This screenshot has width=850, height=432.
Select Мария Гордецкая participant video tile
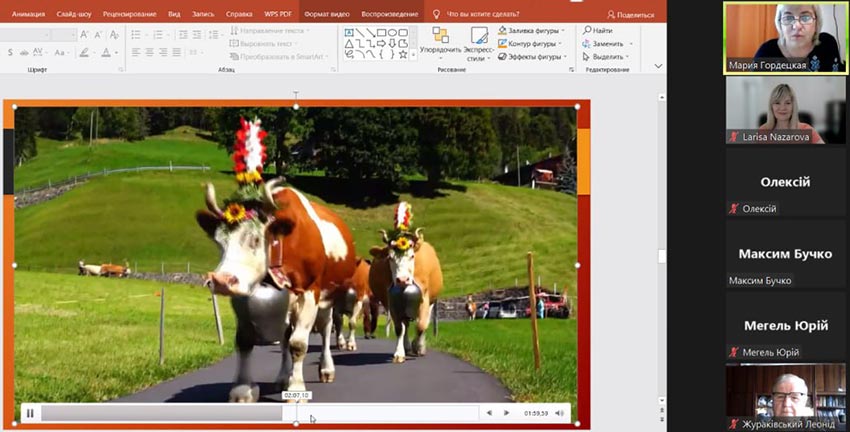(x=785, y=37)
